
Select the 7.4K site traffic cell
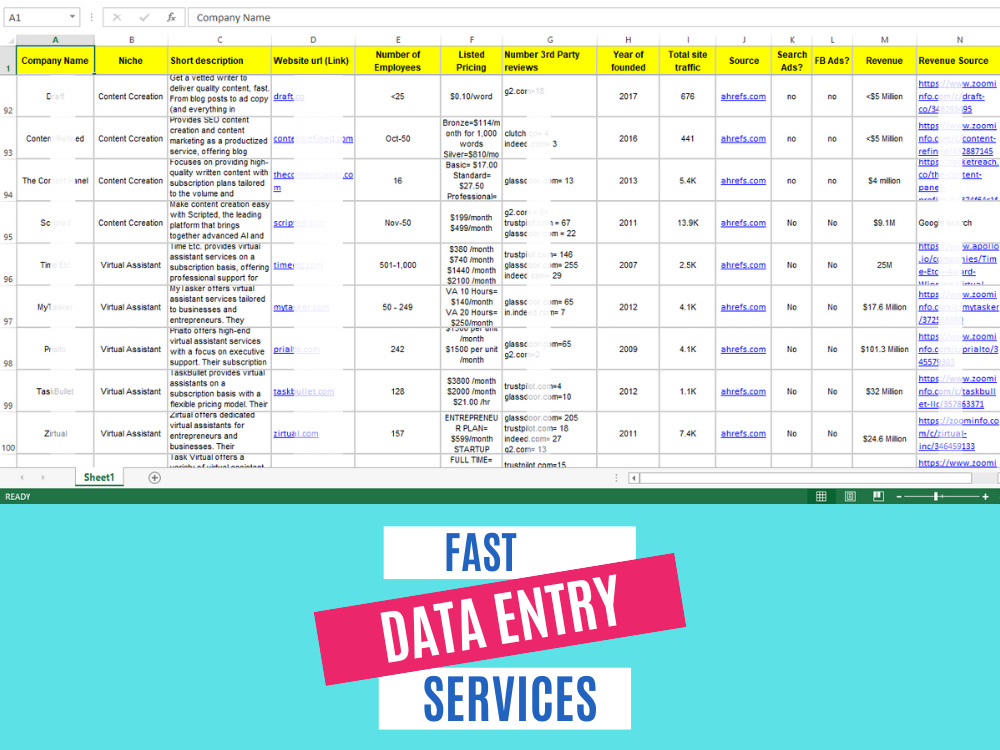[x=688, y=434]
